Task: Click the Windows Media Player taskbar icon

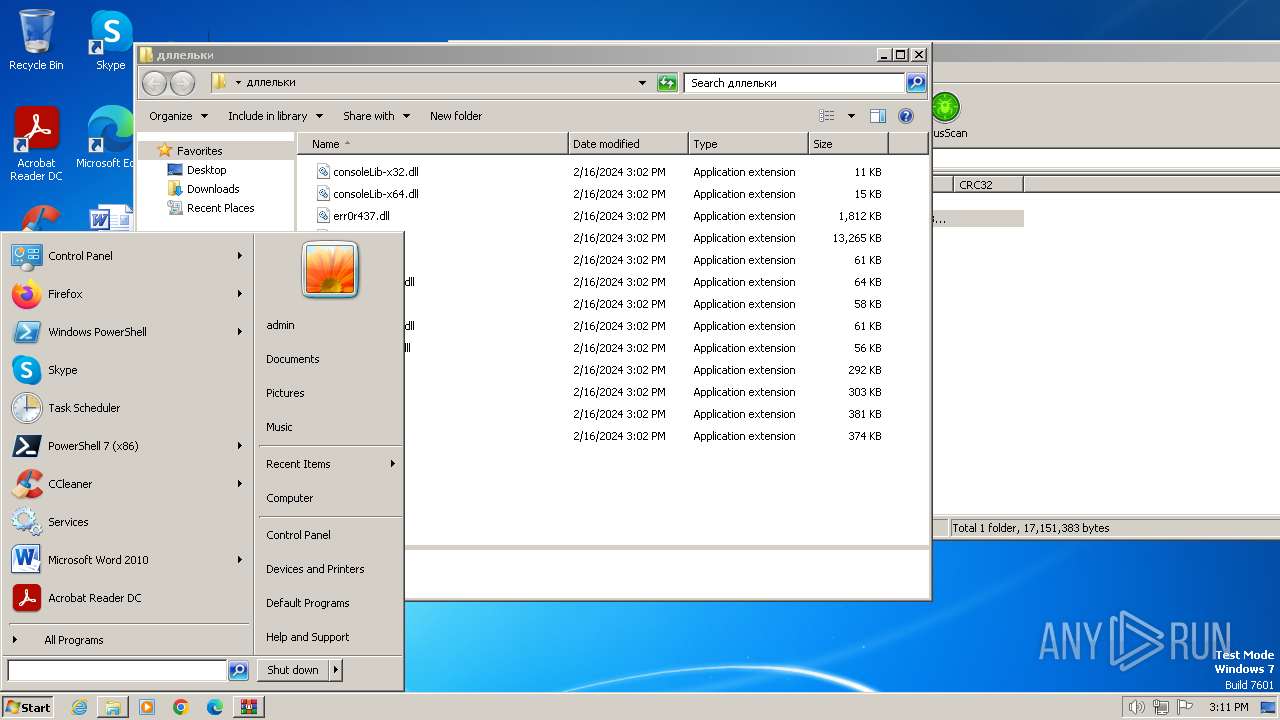Action: pos(147,707)
